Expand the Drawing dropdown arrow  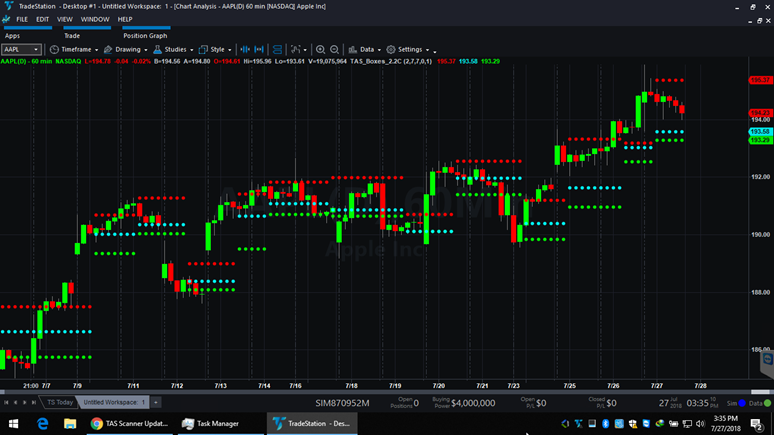coord(146,50)
